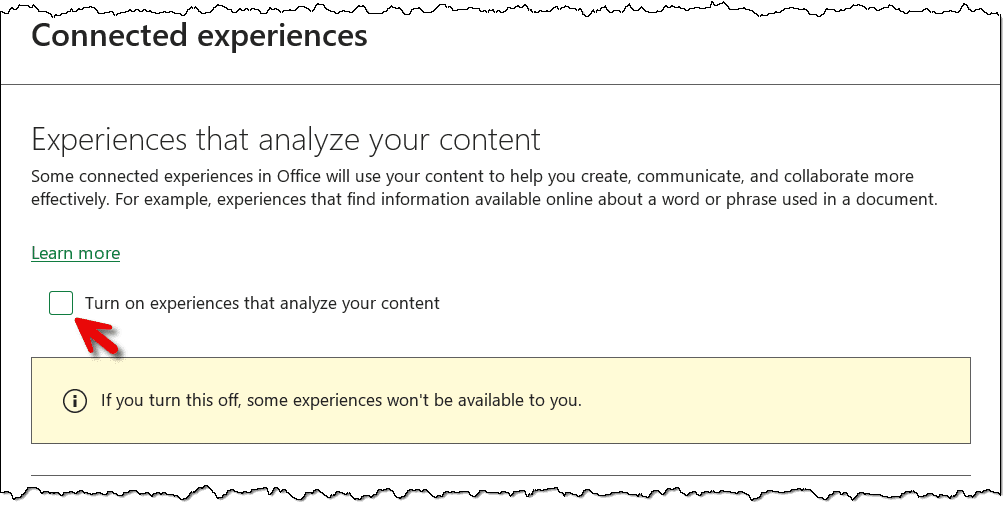
Task: Click the "If you turn this off" message
Action: pos(340,401)
